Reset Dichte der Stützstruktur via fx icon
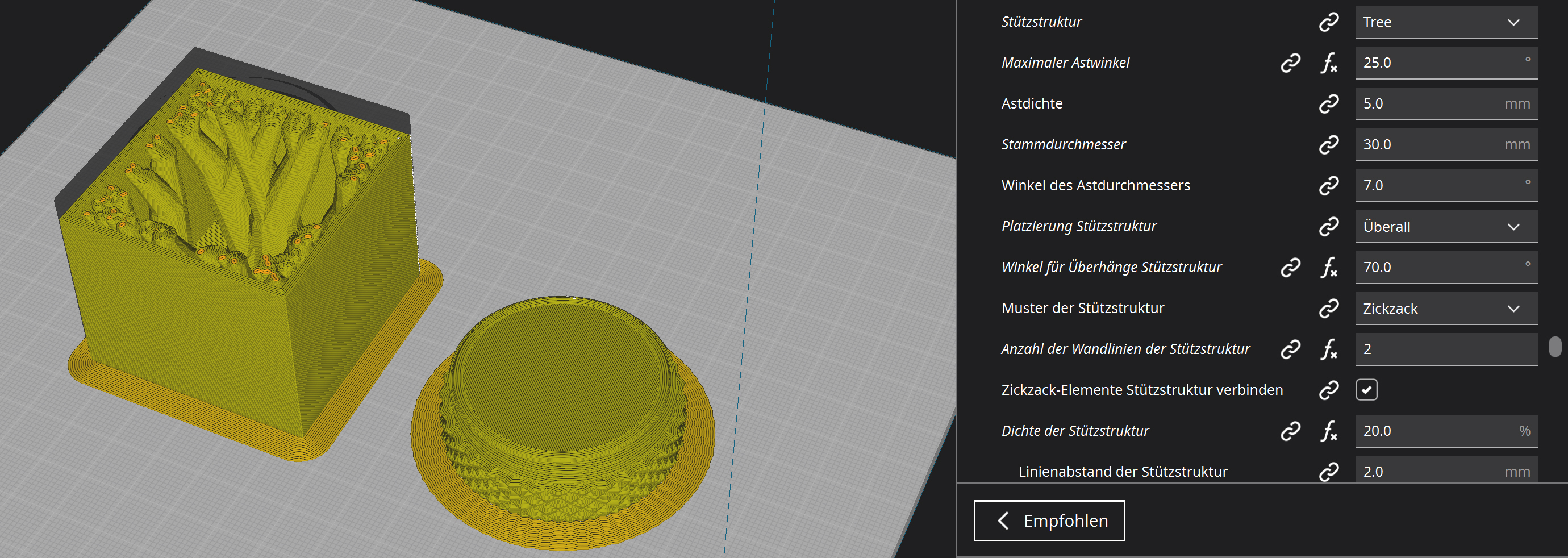 pos(1328,431)
